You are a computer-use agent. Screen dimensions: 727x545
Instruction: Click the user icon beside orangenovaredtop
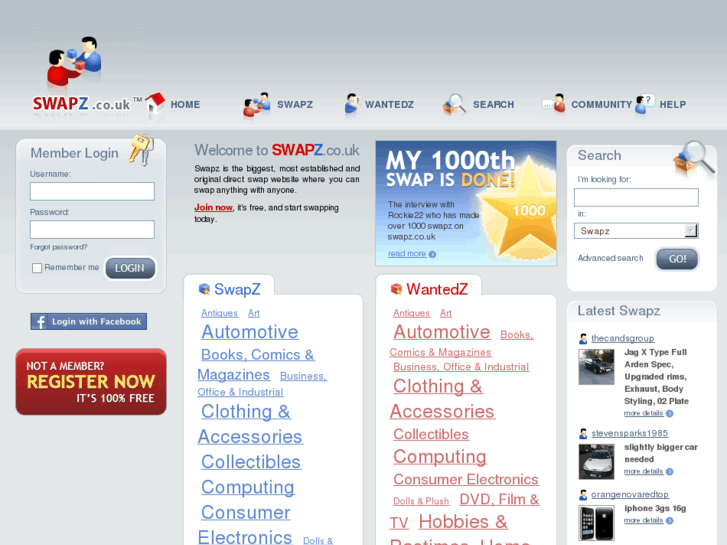tap(583, 495)
